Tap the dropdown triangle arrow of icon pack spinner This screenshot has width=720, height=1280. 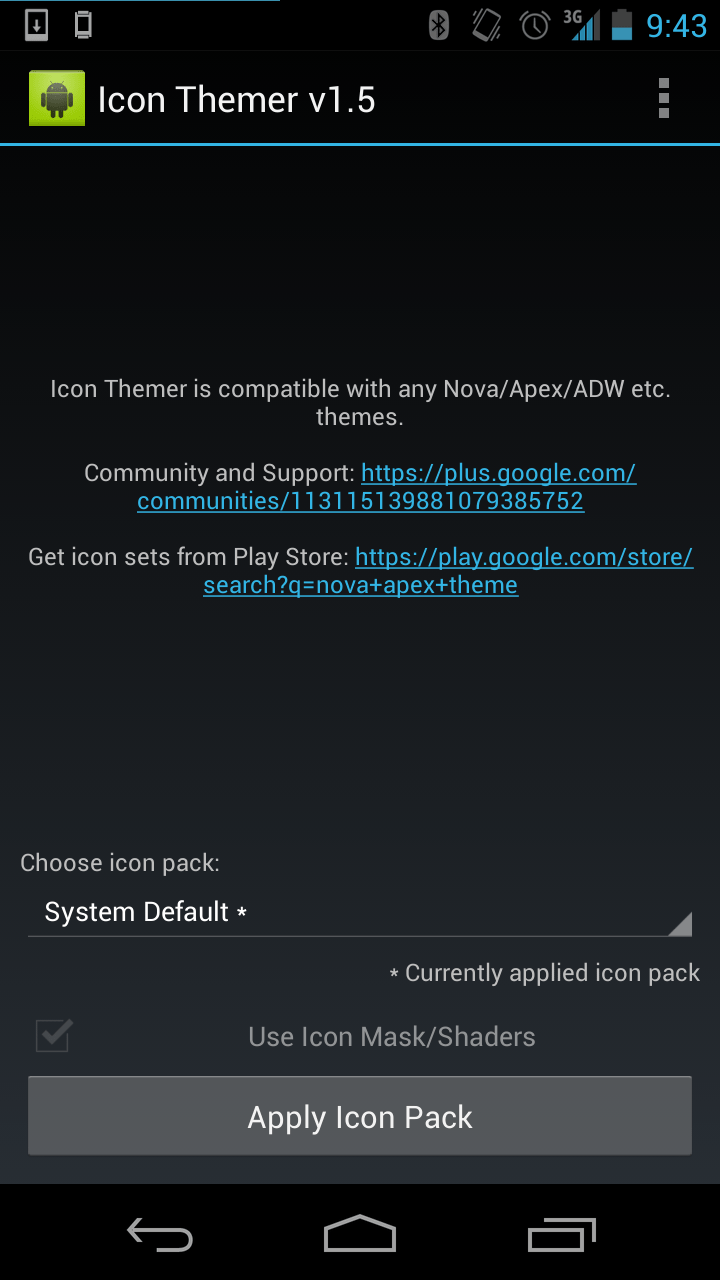[680, 924]
